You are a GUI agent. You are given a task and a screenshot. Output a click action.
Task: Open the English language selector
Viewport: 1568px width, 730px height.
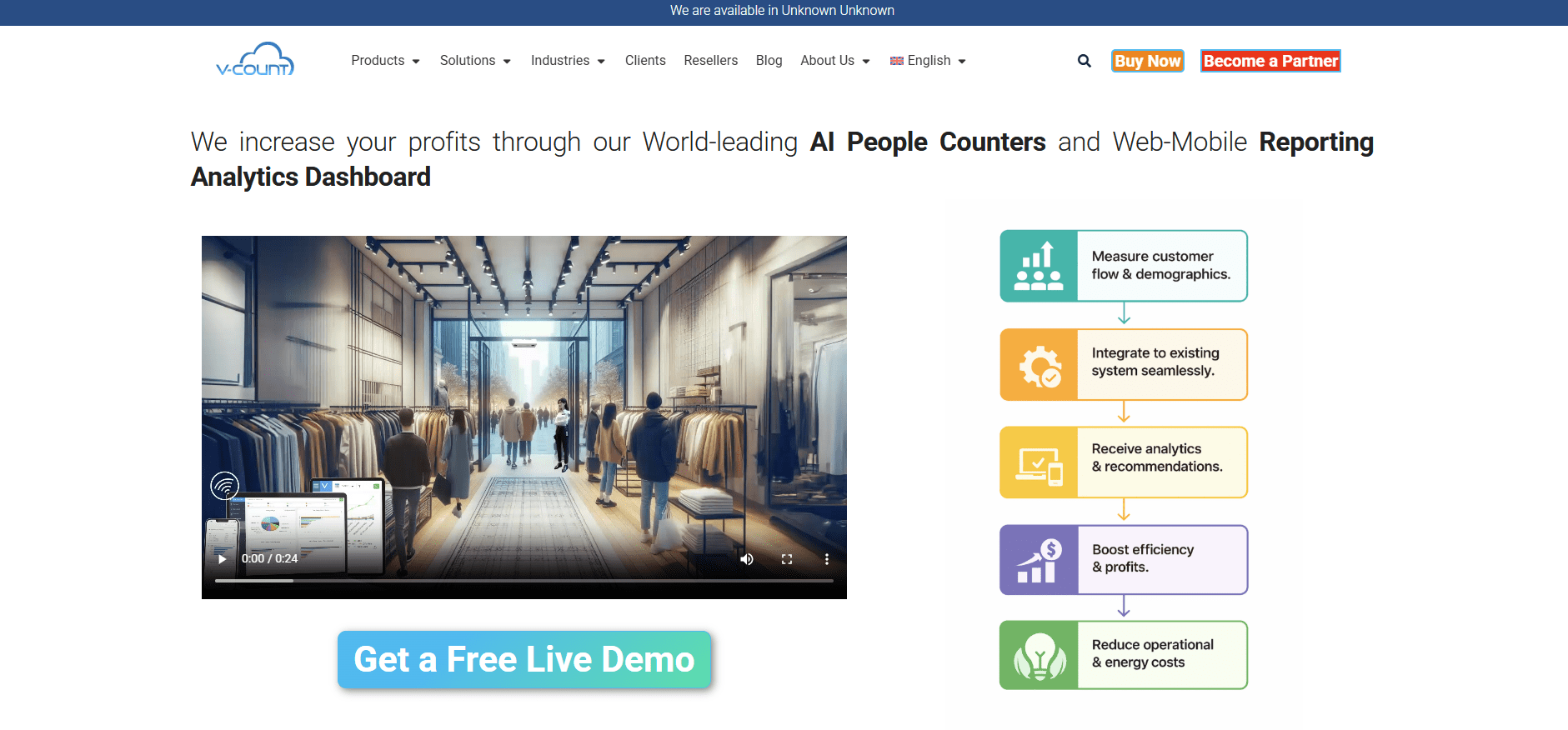pos(928,61)
